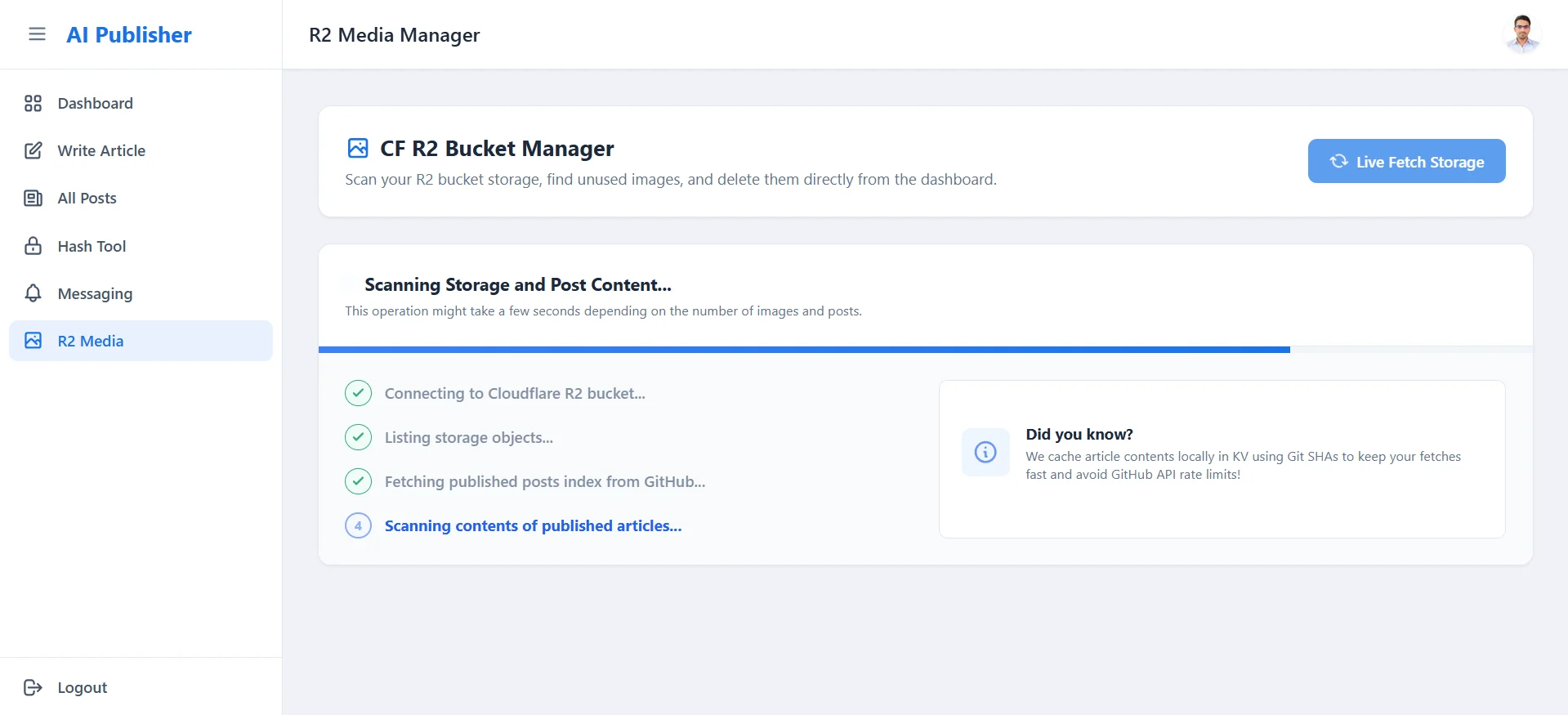Click the scanning progress bar

(x=925, y=350)
